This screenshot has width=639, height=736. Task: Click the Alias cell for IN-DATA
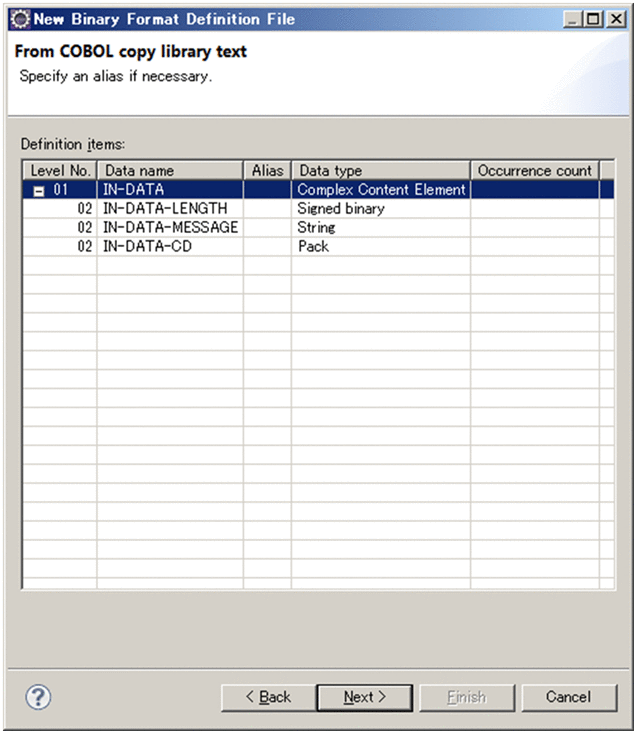tap(268, 189)
